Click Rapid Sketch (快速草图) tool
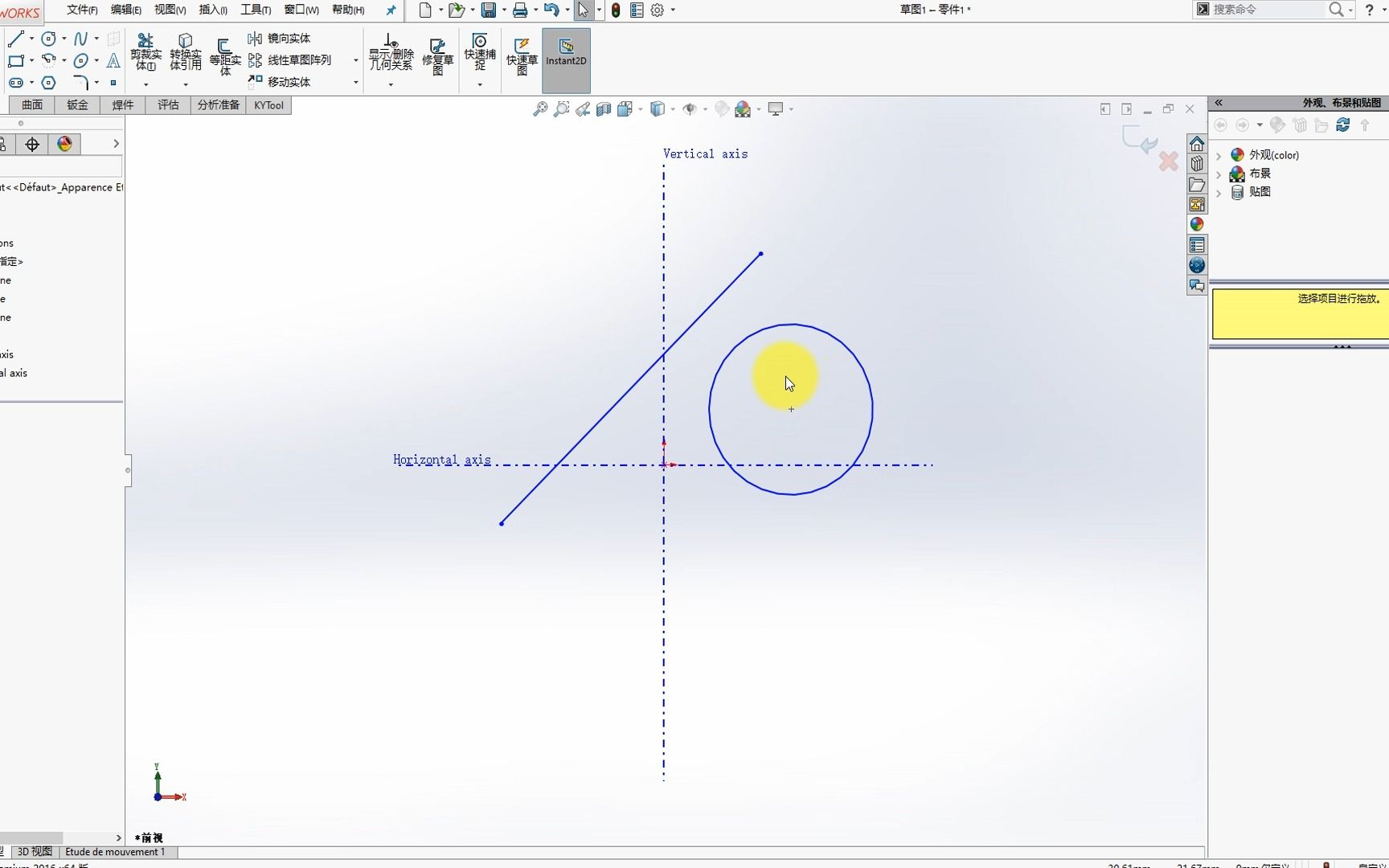The width and height of the screenshot is (1389, 868). 522,56
